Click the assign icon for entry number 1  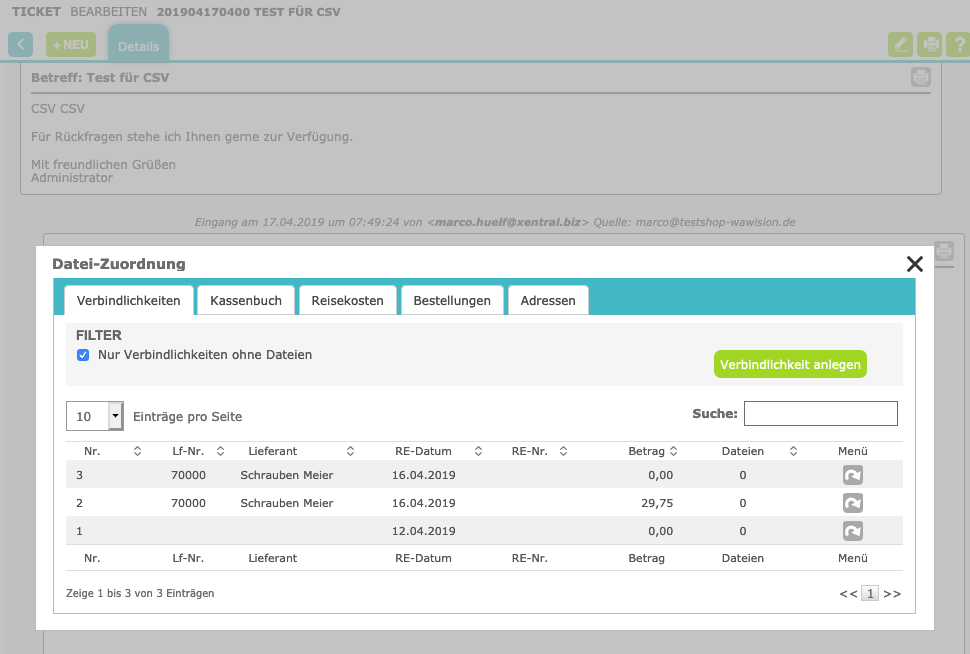(852, 531)
